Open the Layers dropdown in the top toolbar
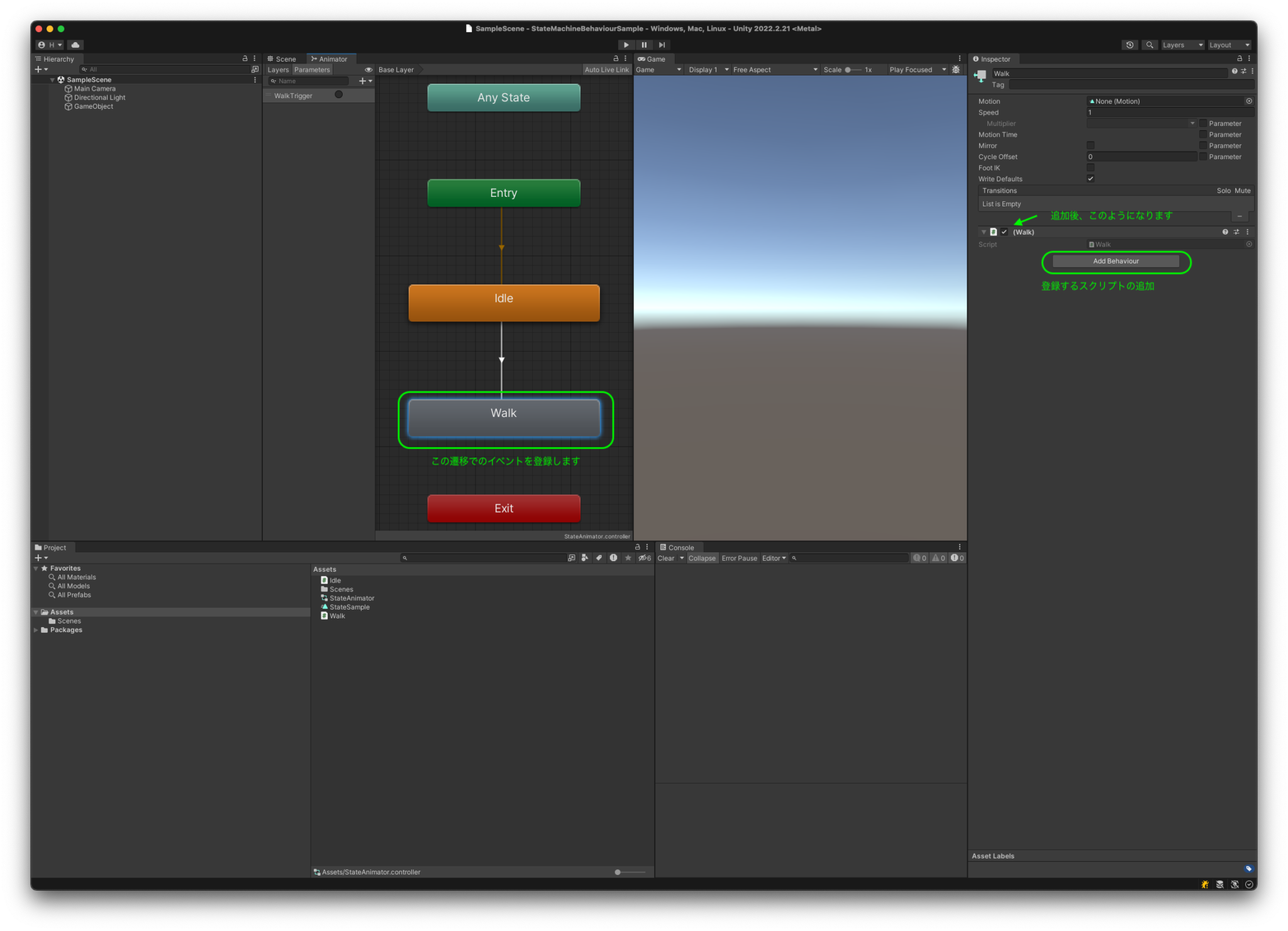The height and width of the screenshot is (931, 1288). coord(1181,45)
